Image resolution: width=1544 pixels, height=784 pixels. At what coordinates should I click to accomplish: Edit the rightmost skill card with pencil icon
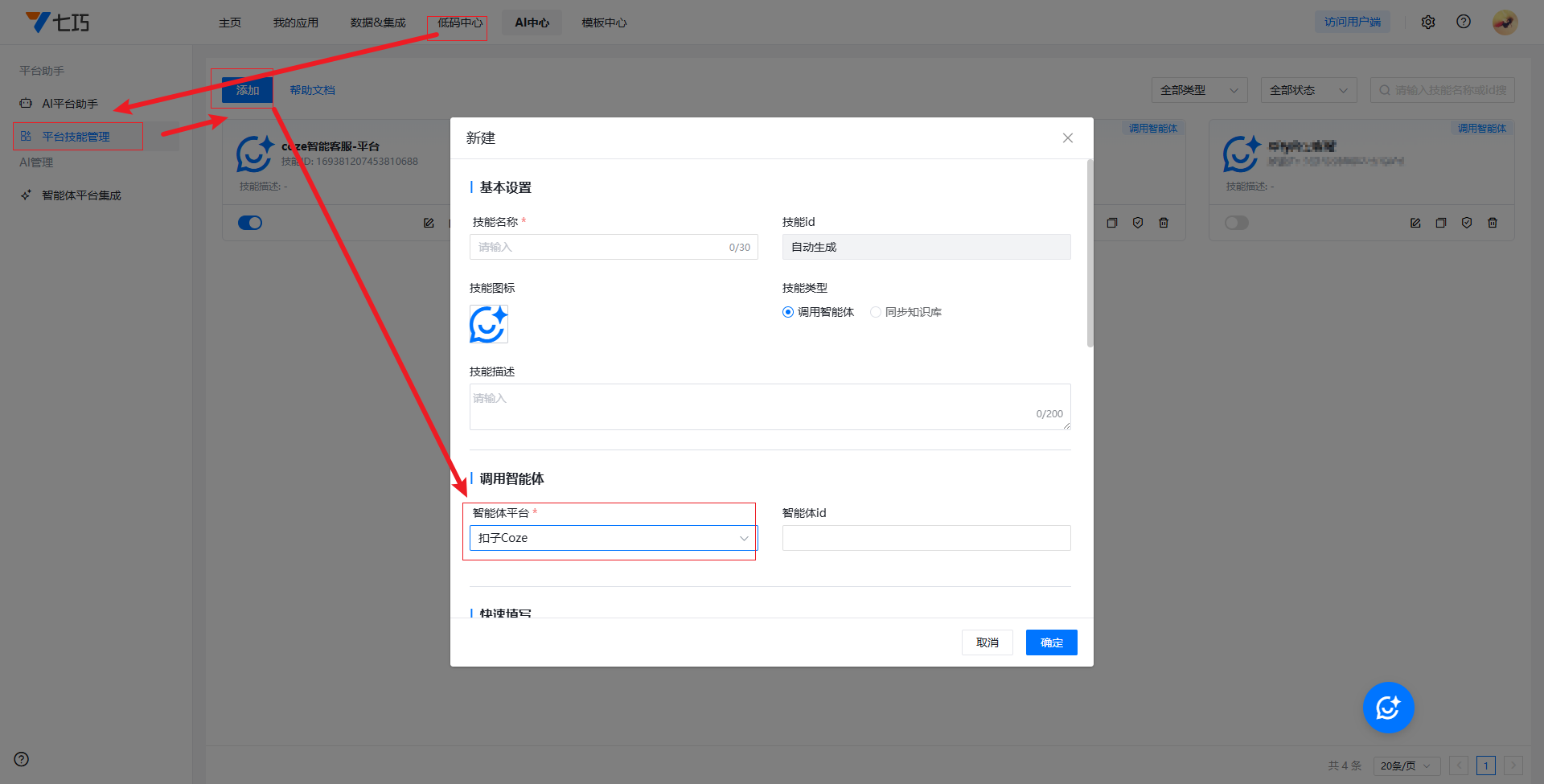[1415, 223]
